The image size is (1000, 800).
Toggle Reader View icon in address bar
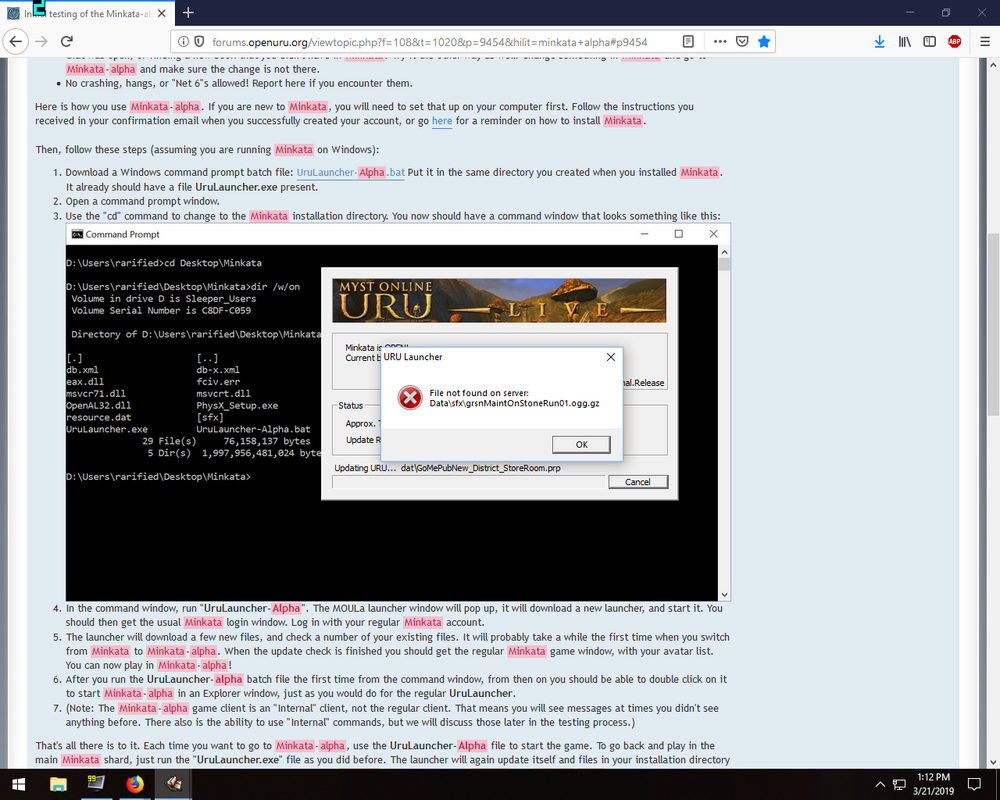click(x=688, y=41)
